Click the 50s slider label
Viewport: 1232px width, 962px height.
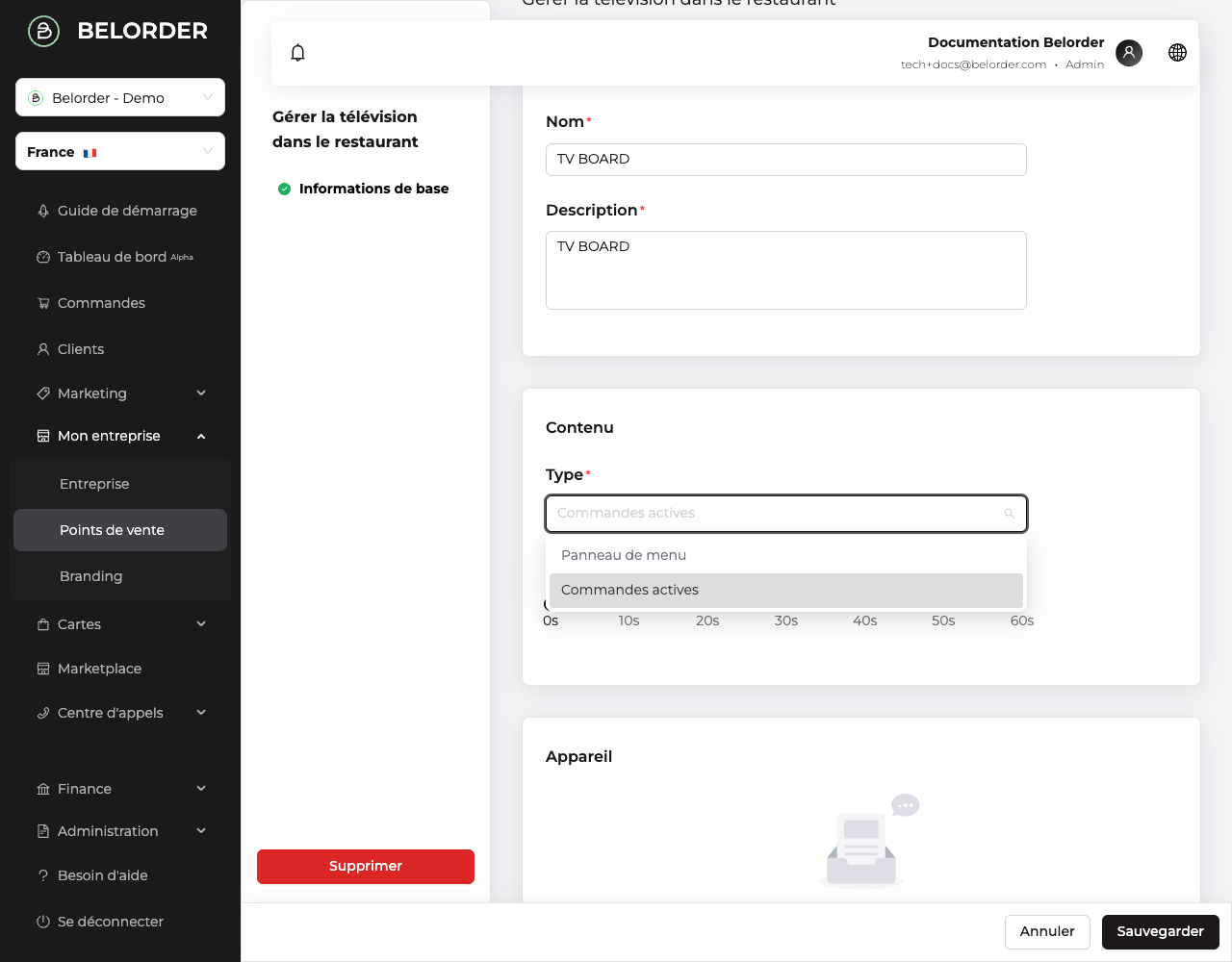943,621
